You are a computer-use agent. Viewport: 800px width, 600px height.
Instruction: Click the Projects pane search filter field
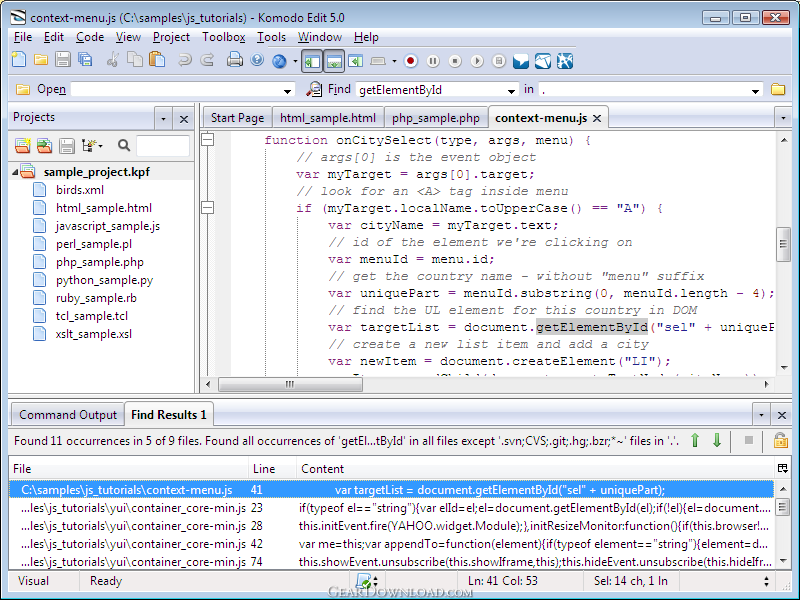point(163,146)
